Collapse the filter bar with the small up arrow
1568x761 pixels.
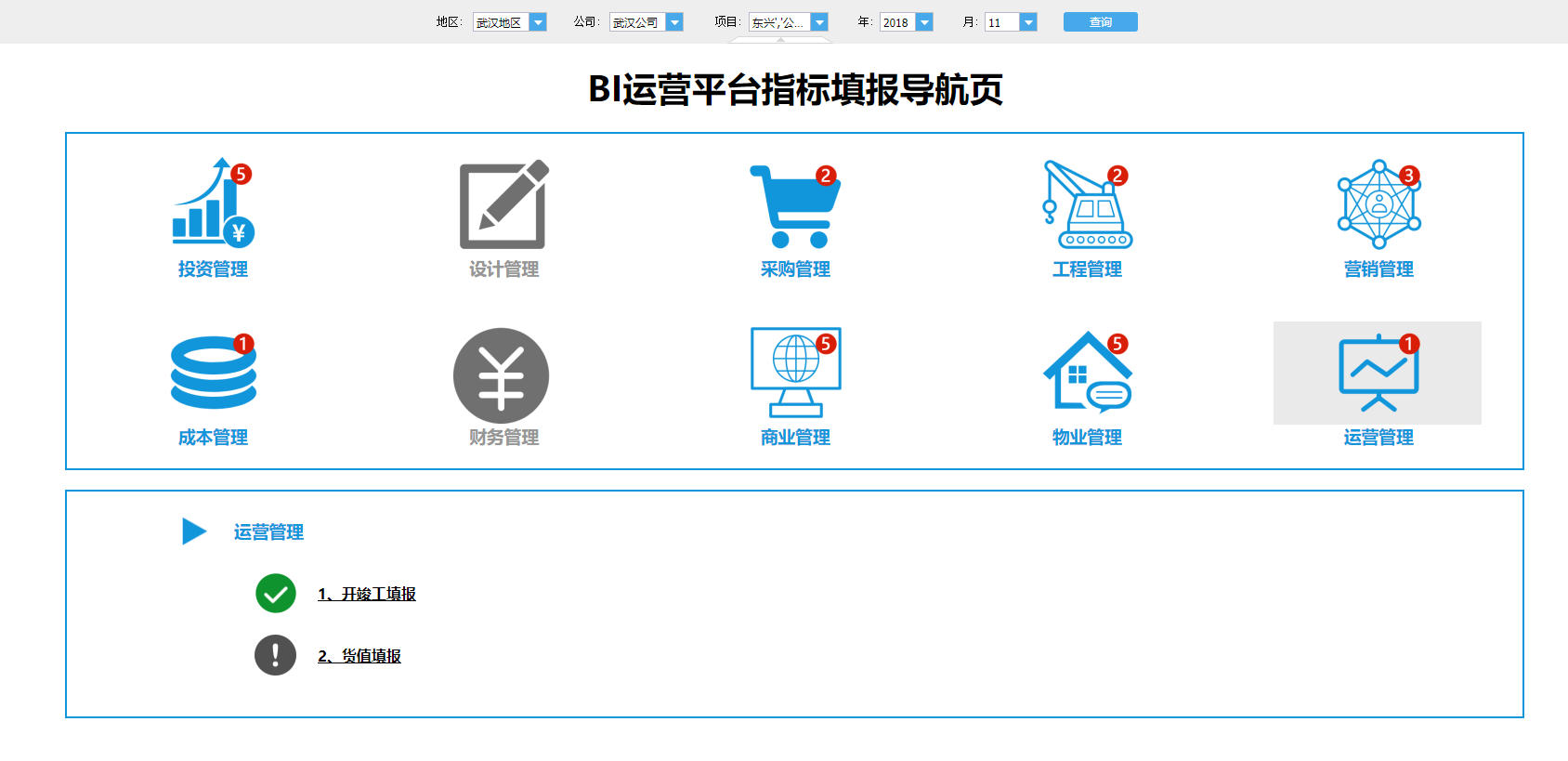pos(780,40)
